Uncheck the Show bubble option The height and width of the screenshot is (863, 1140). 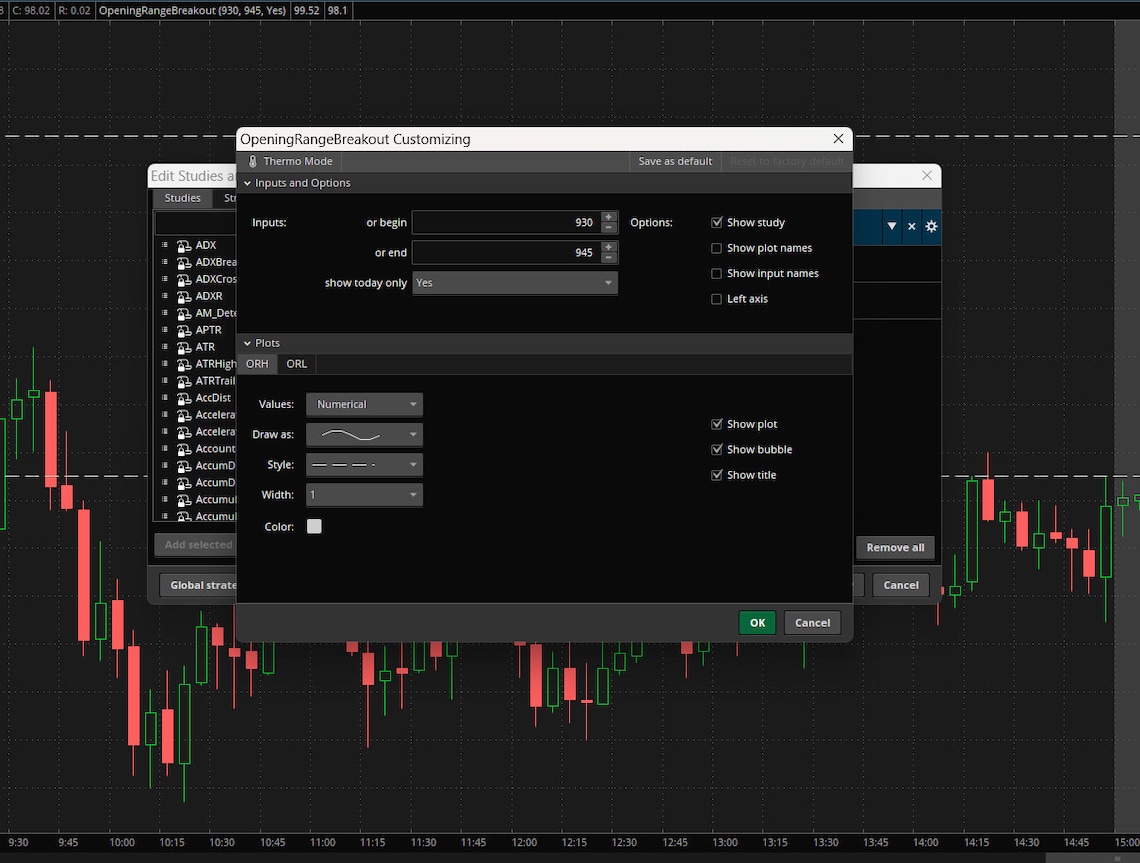717,449
